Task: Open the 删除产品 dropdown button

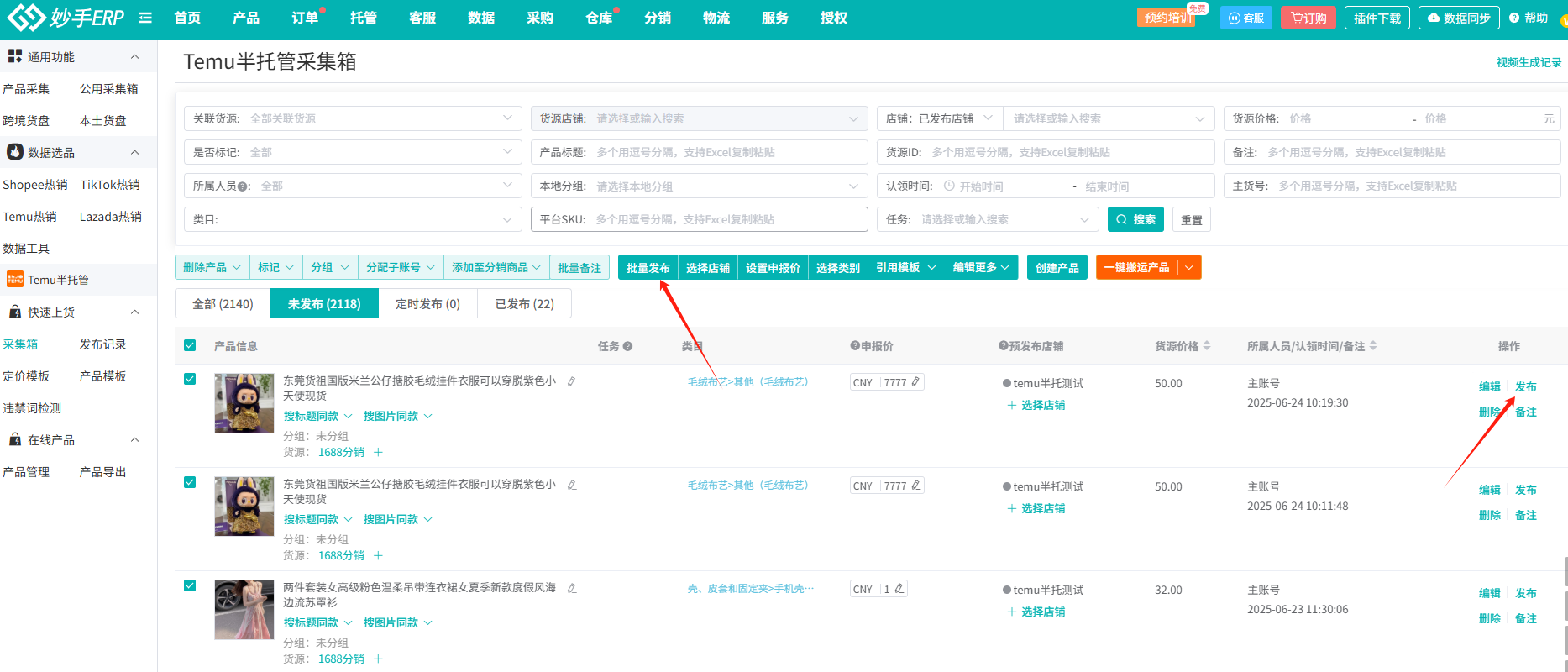Action: coord(212,267)
